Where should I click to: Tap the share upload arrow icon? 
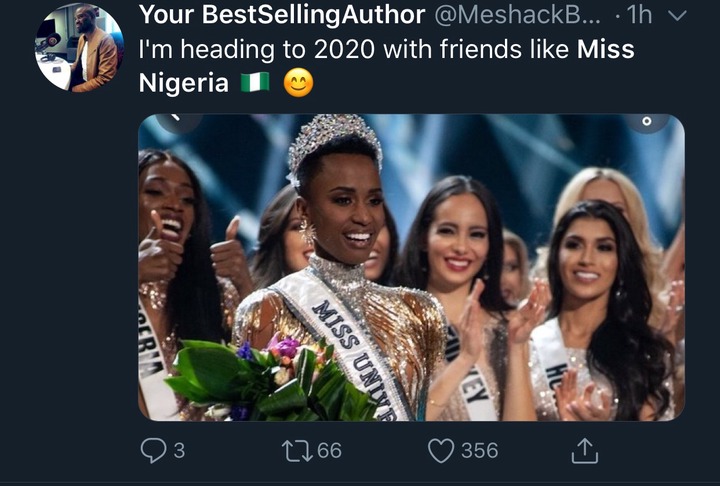point(583,451)
